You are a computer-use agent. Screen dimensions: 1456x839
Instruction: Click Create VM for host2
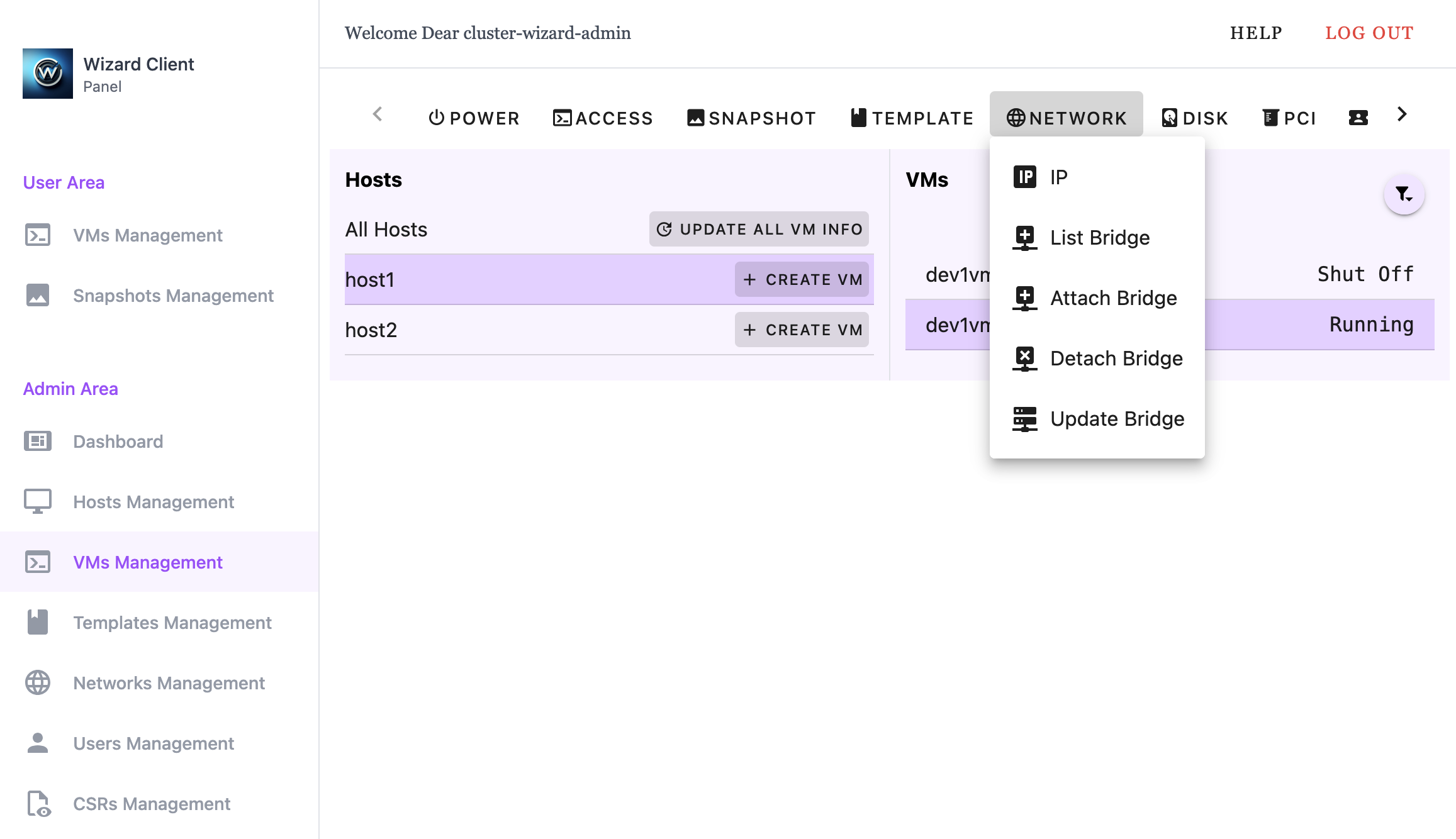tap(802, 330)
